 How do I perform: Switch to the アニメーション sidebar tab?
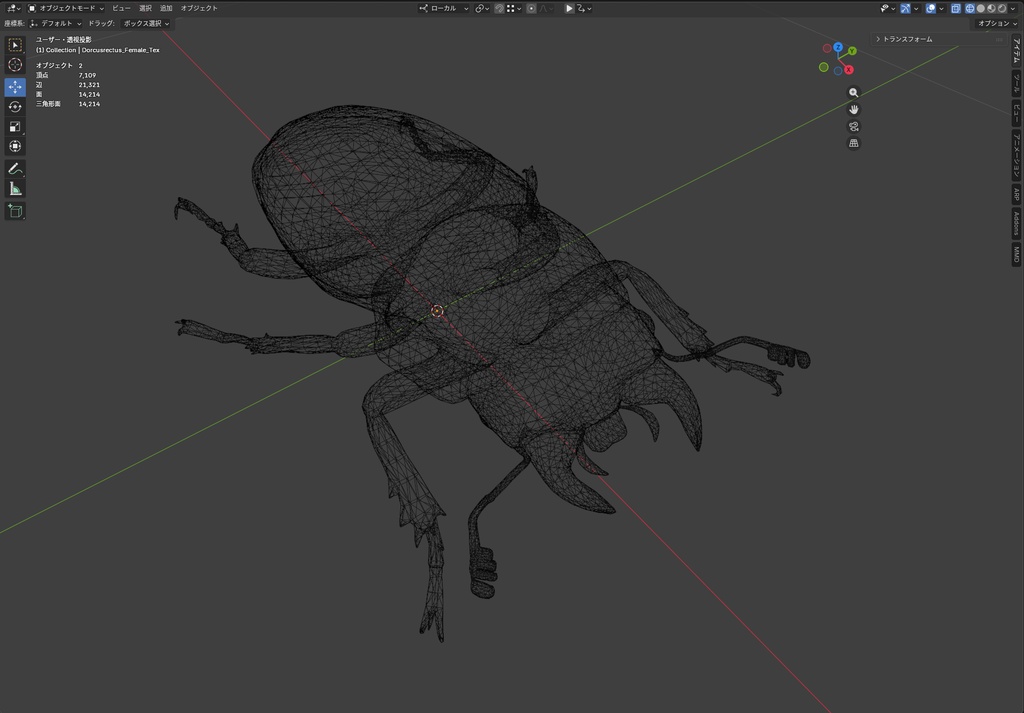click(1016, 155)
